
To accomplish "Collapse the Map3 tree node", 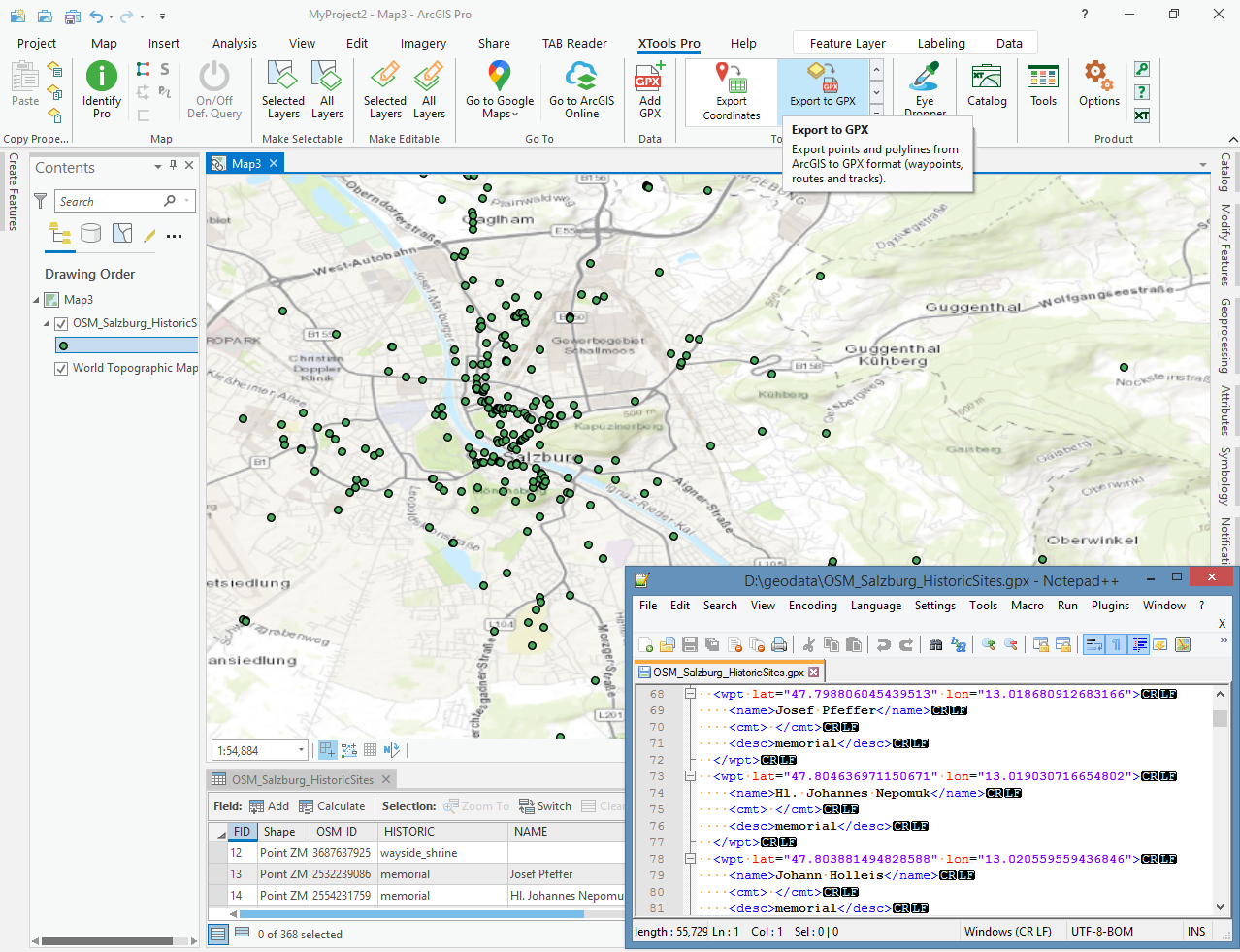I will 37,300.
